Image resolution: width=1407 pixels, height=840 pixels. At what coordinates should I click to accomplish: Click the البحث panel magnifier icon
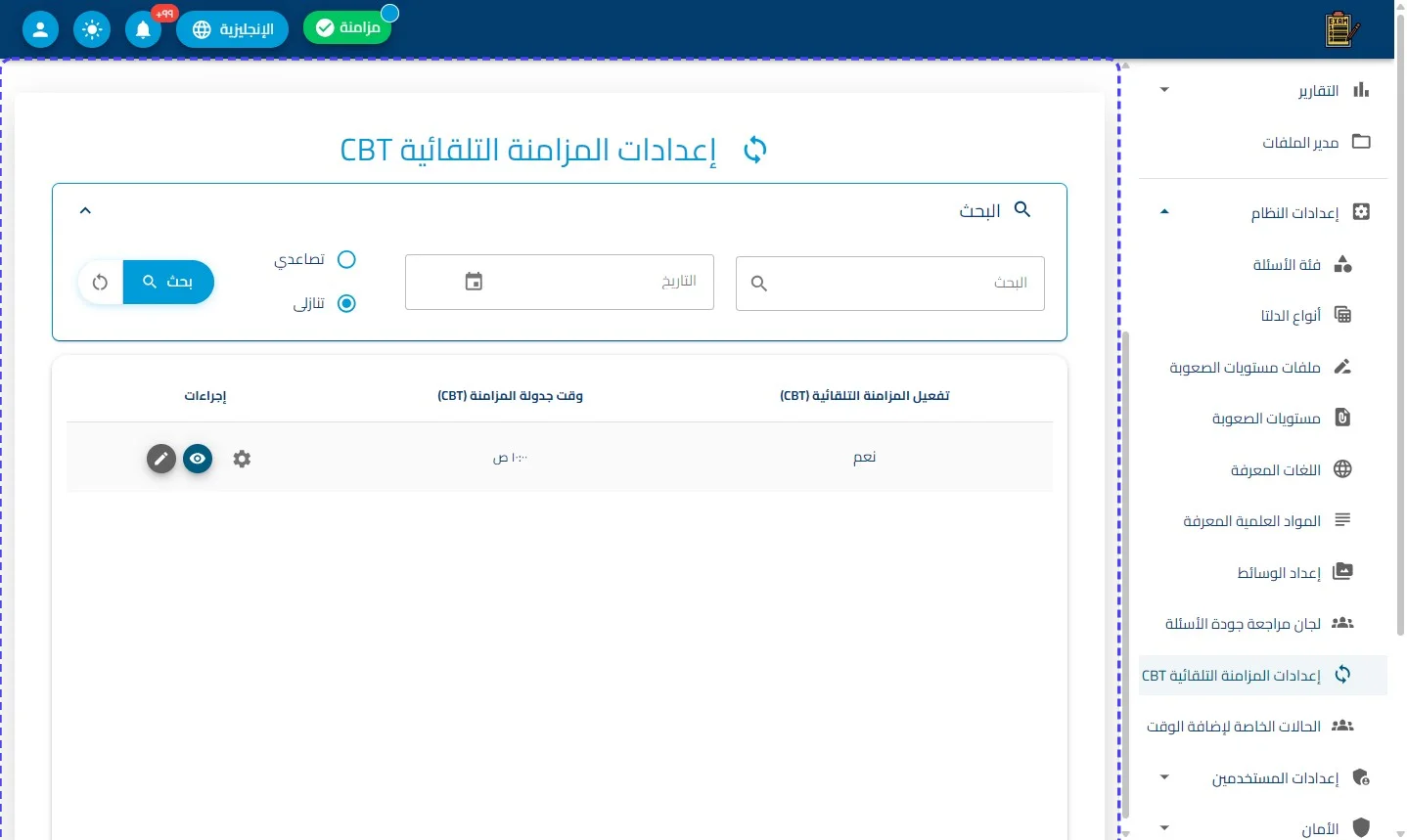pos(1022,209)
